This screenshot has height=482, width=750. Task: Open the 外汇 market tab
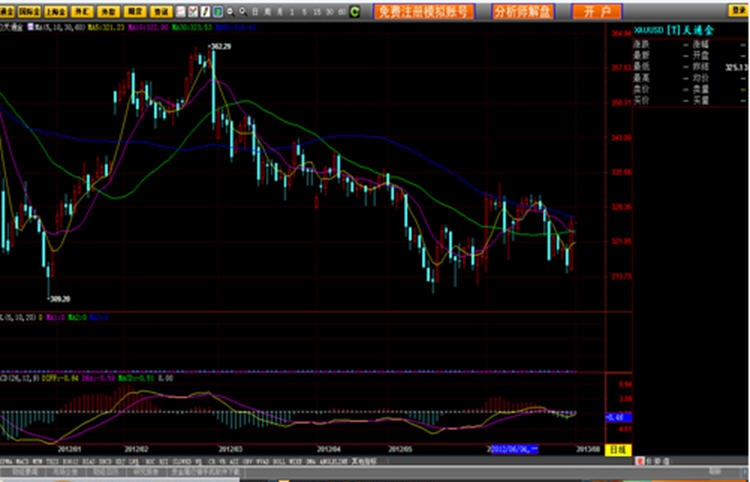click(82, 11)
